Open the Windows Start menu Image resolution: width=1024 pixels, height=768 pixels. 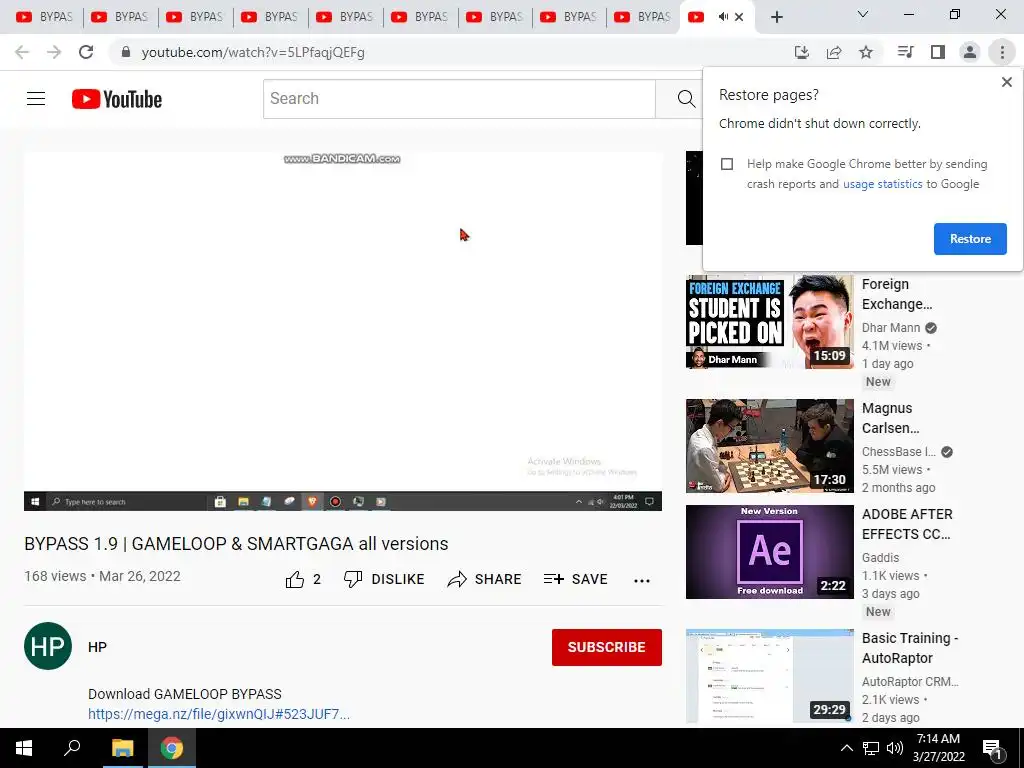click(x=24, y=748)
